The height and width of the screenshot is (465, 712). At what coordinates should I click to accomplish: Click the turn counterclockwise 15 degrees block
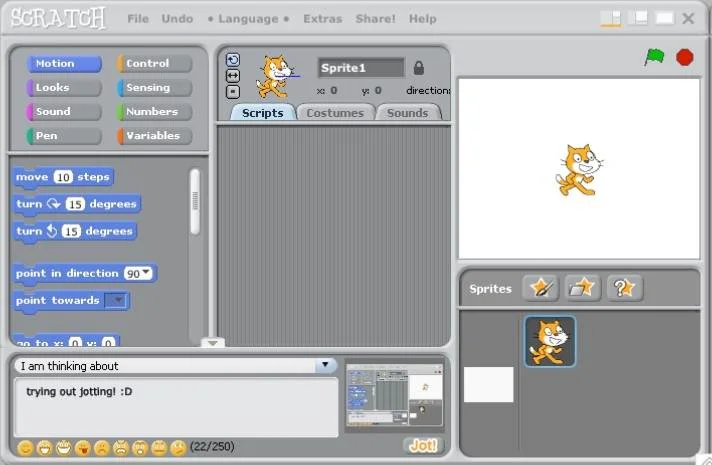74,231
